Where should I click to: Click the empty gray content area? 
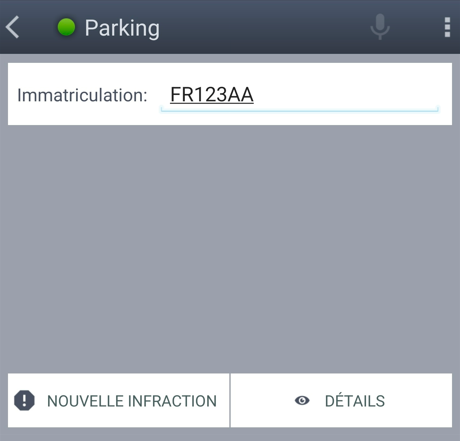tap(230, 249)
